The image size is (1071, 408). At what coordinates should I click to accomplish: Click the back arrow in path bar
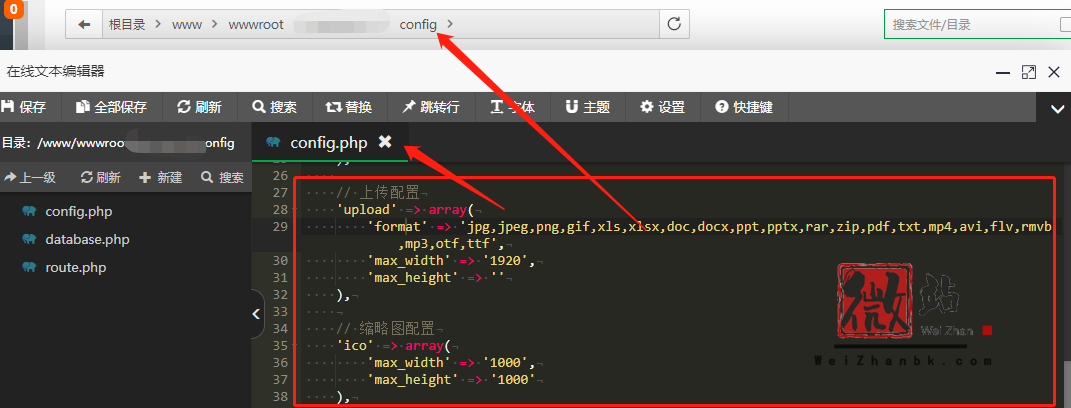pyautogui.click(x=84, y=24)
